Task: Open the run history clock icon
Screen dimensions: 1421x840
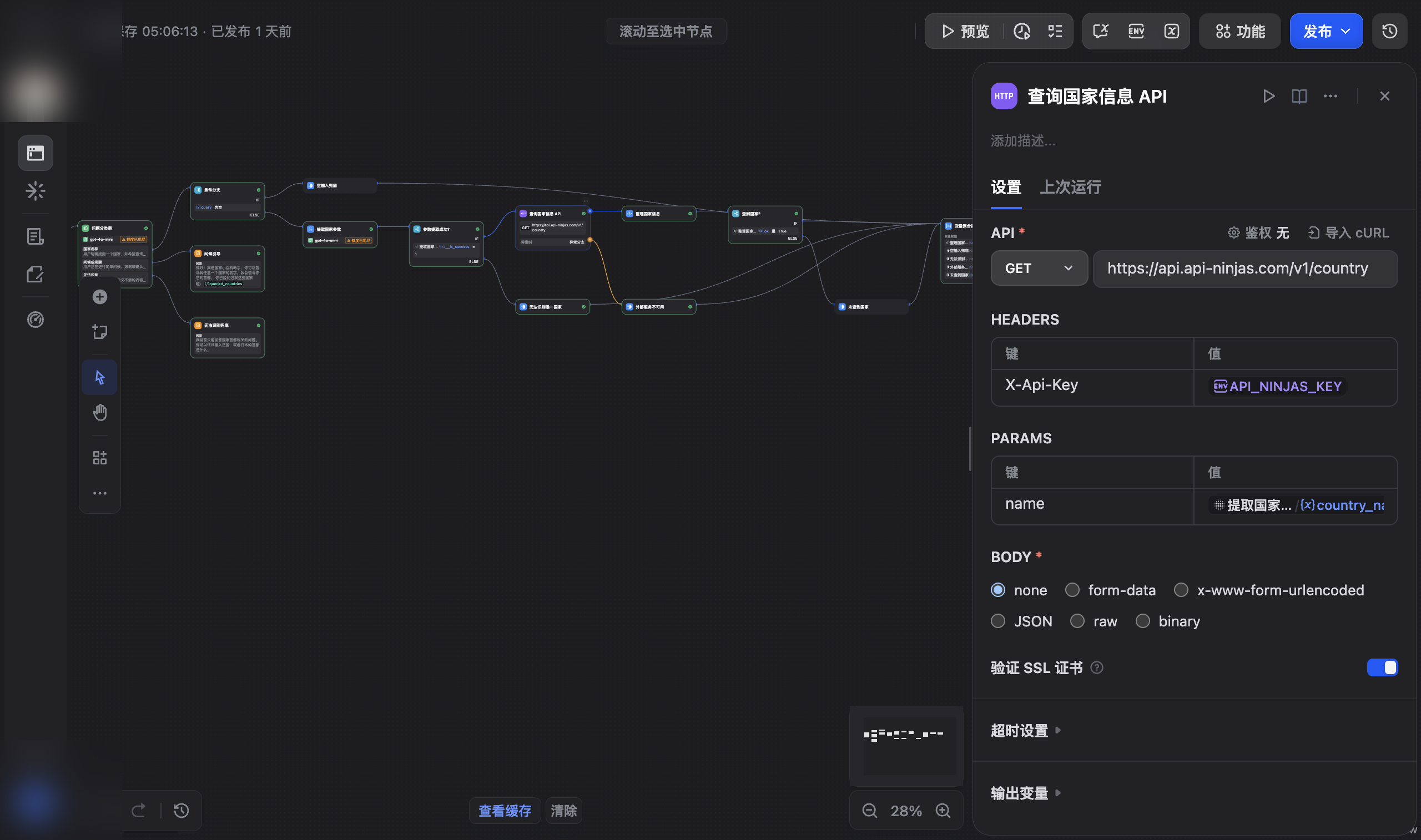Action: pos(1022,31)
